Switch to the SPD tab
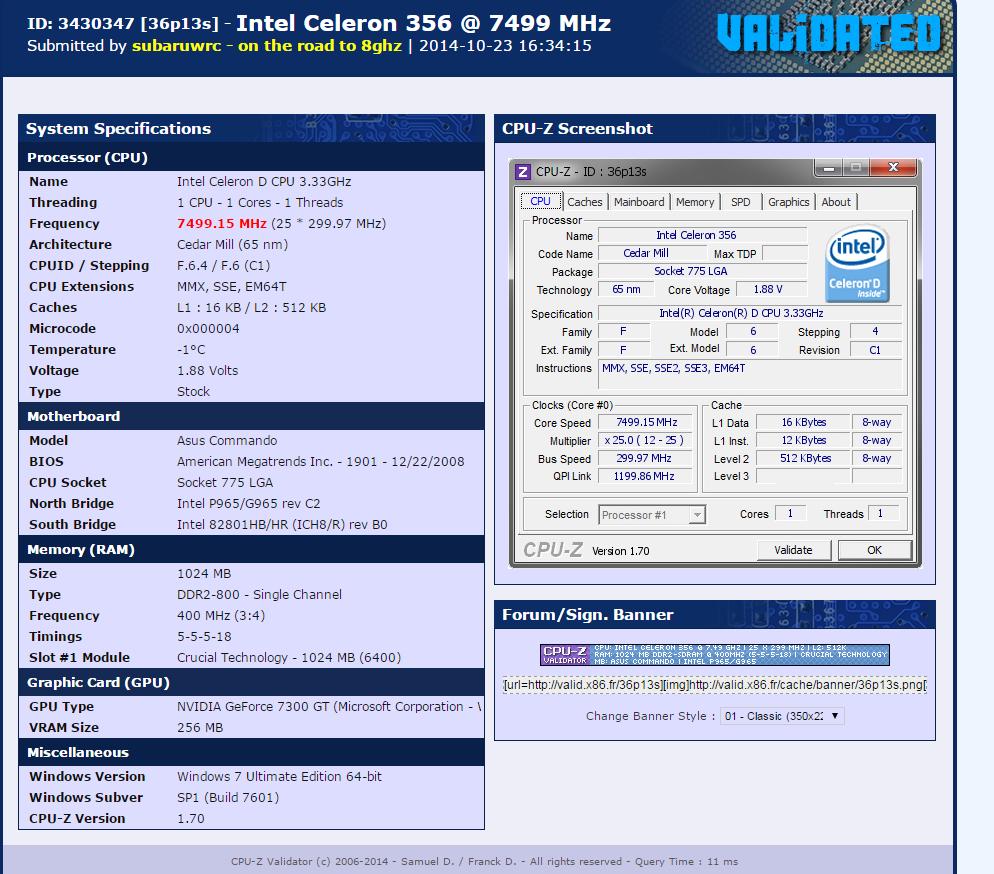The height and width of the screenshot is (874, 994). 740,202
